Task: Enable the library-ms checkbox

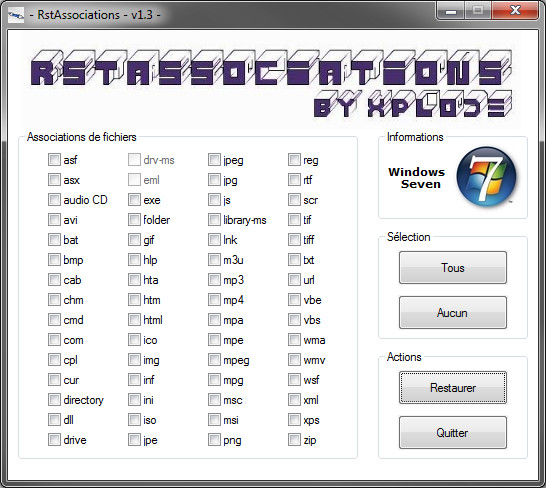Action: pos(214,220)
